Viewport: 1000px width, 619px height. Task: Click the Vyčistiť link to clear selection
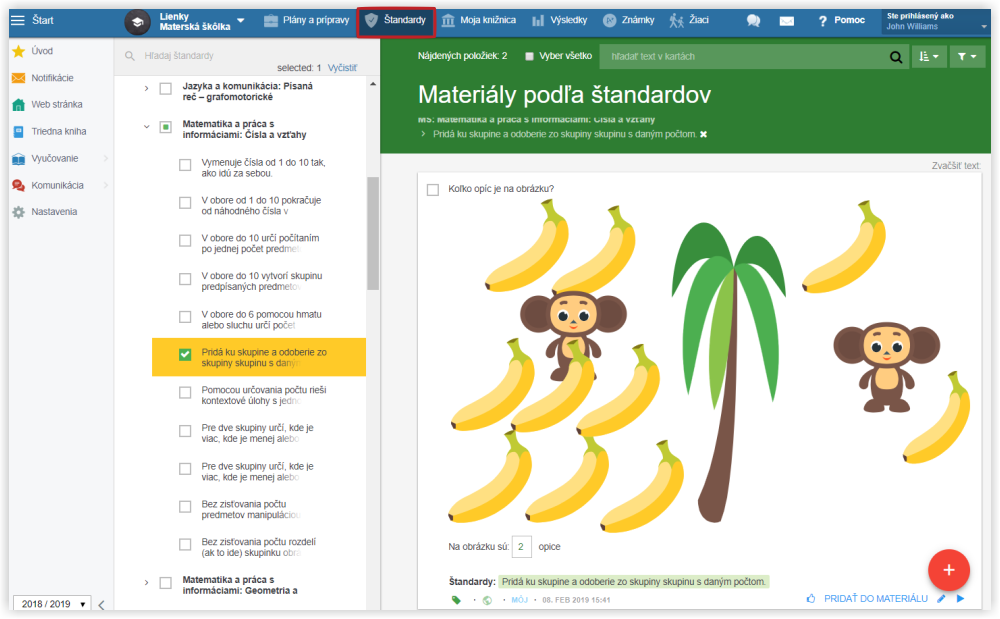pos(342,68)
